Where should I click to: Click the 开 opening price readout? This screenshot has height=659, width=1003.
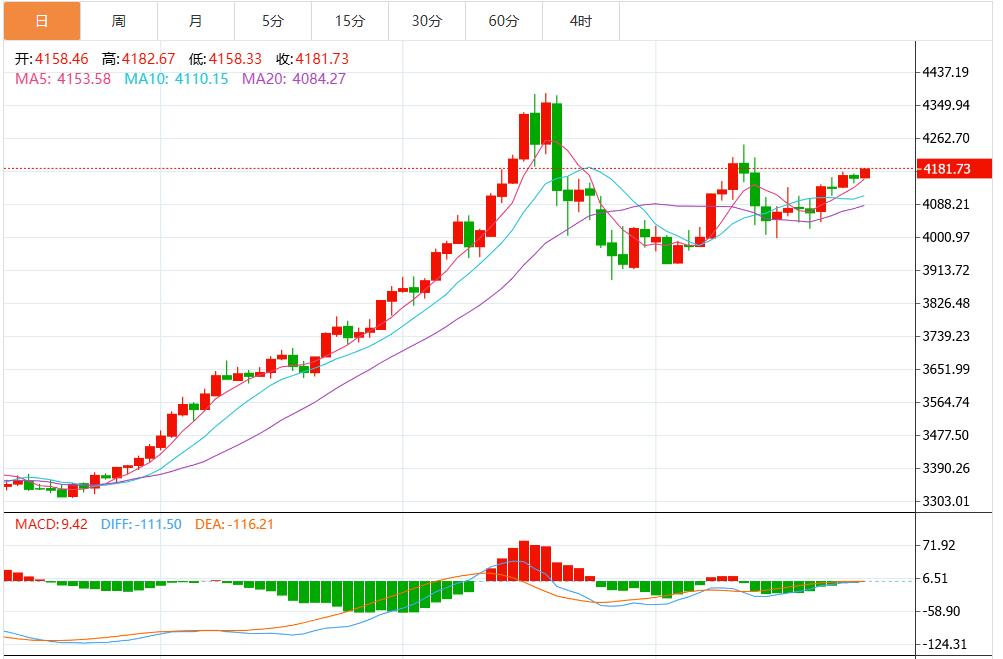[51, 59]
